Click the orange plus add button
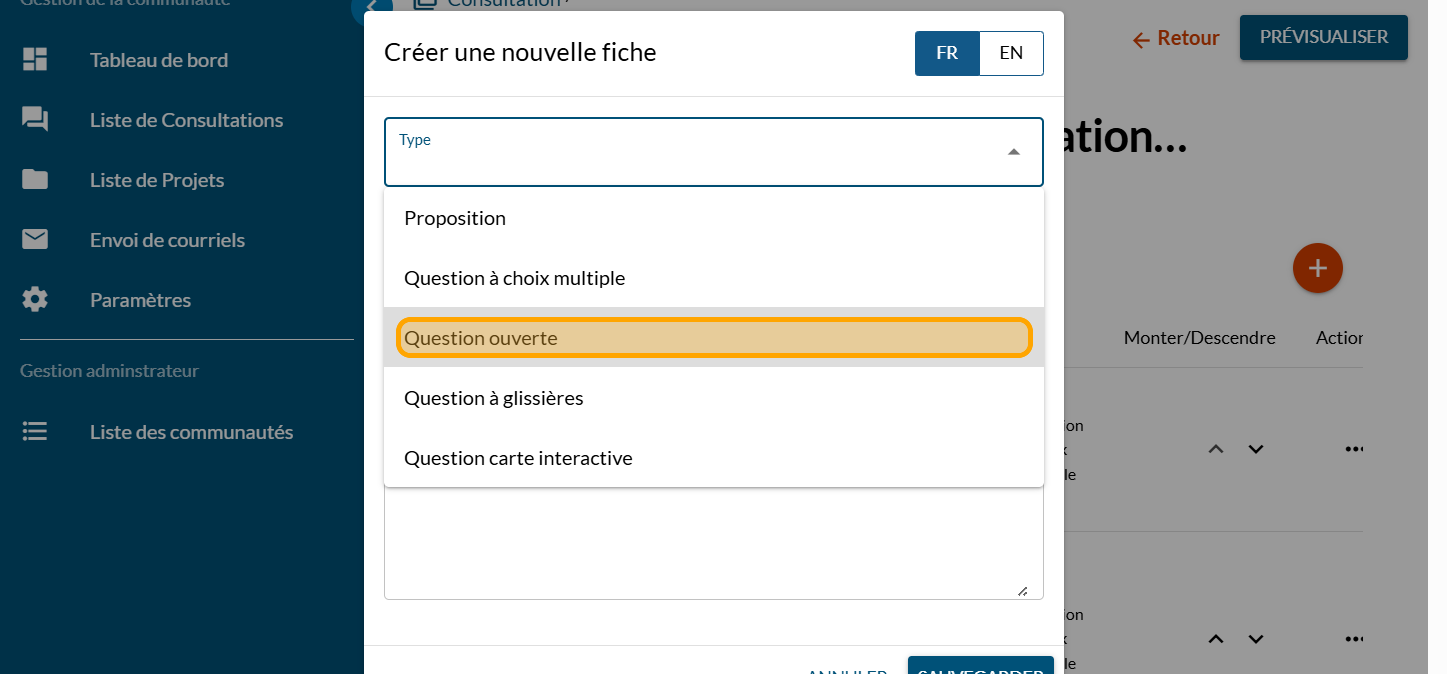 click(1317, 268)
